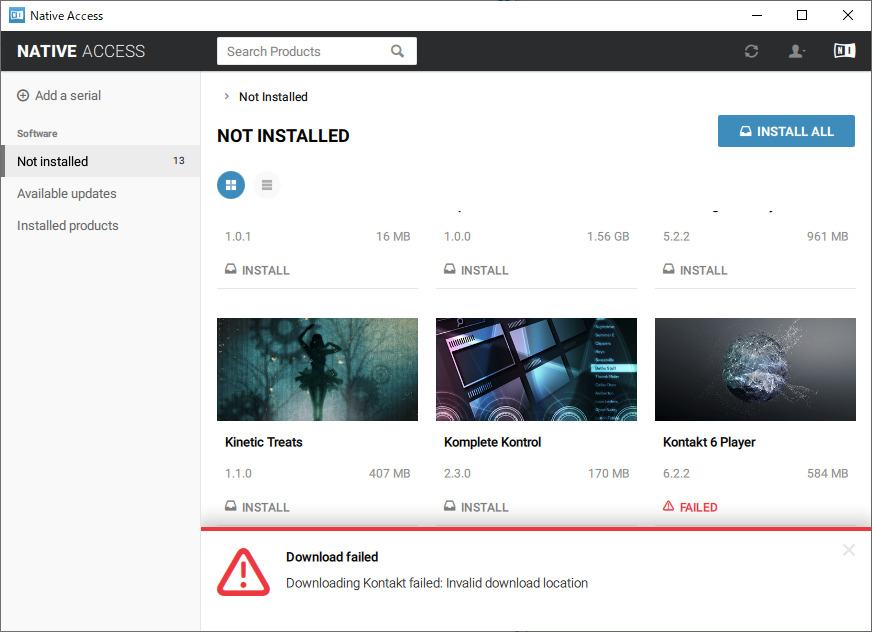
Task: Install the 961 MB product version 5.2.2
Action: [x=695, y=270]
